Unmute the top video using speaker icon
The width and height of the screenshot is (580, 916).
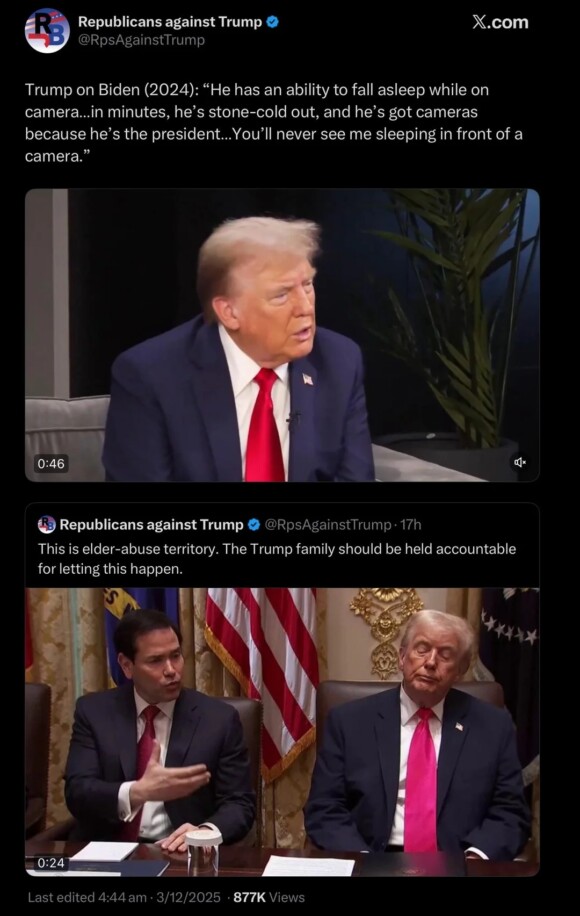pyautogui.click(x=519, y=463)
